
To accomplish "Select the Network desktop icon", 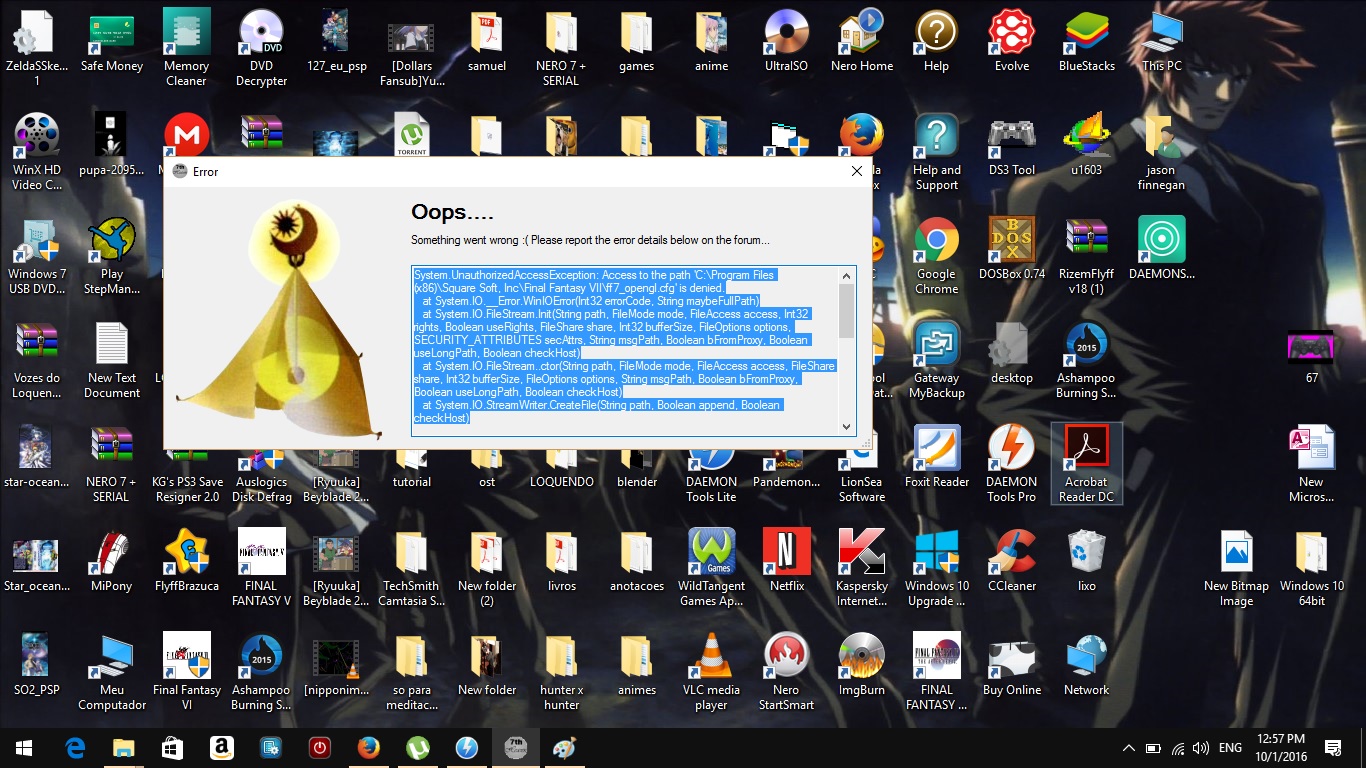I will 1087,665.
